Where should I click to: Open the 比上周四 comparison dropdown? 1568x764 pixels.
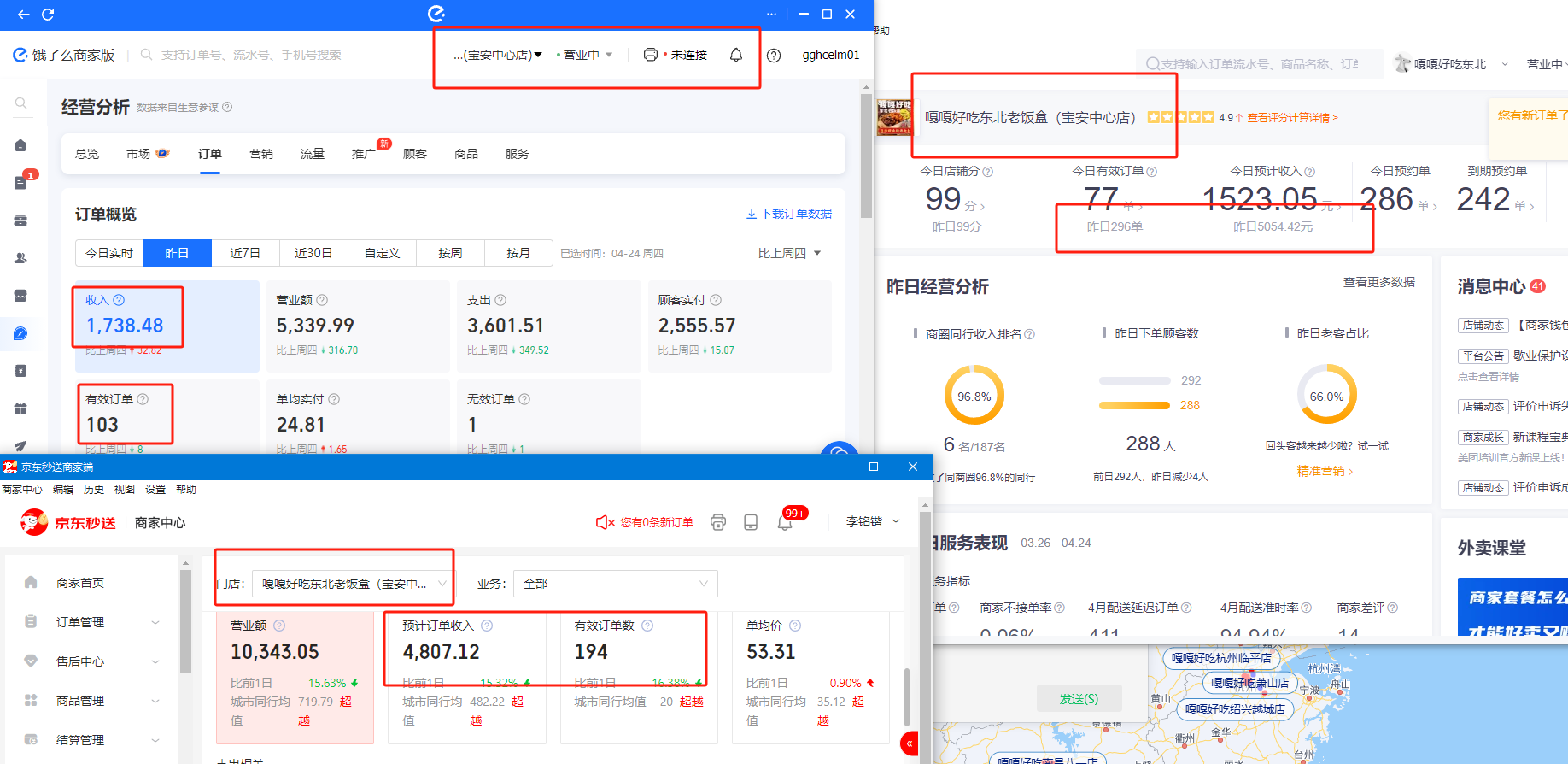click(789, 253)
